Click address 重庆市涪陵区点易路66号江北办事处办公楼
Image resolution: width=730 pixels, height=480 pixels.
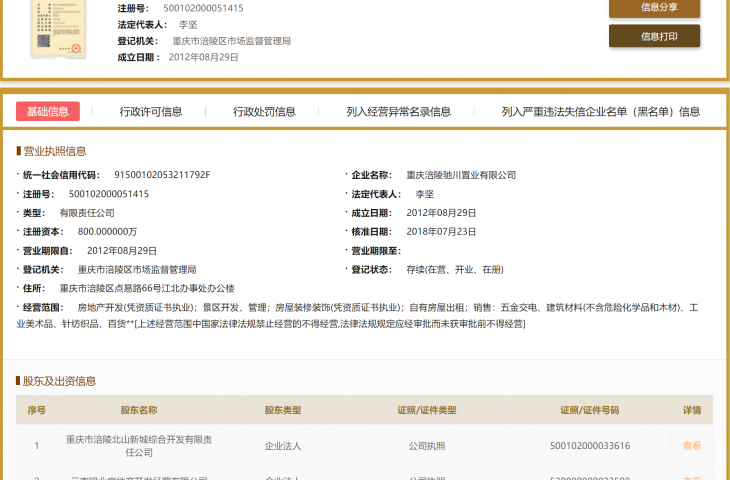(x=147, y=288)
